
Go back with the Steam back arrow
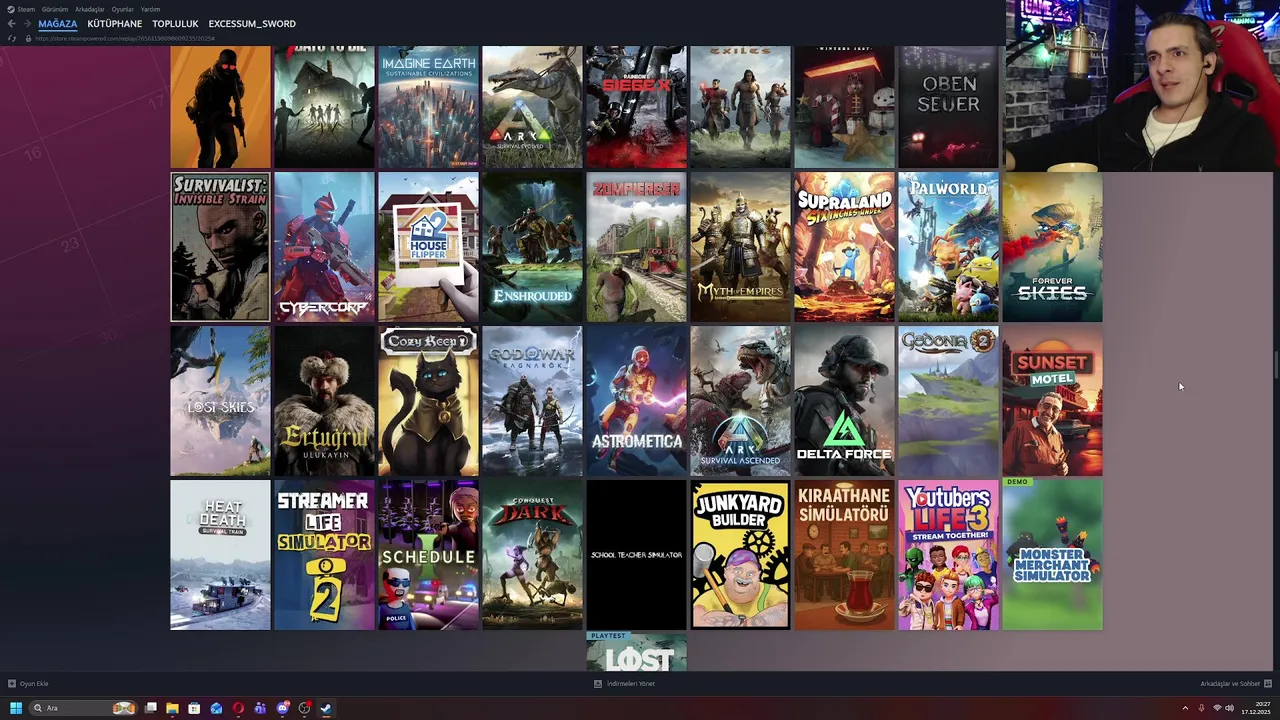pos(11,24)
